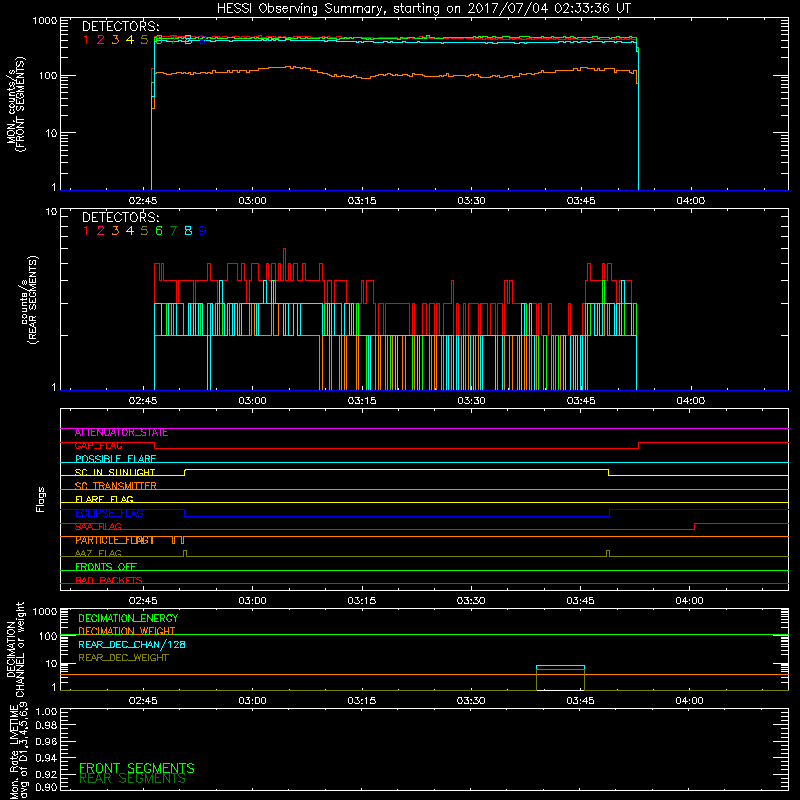Select detector 3 in front segments legend
The image size is (800, 800).
(x=115, y=39)
